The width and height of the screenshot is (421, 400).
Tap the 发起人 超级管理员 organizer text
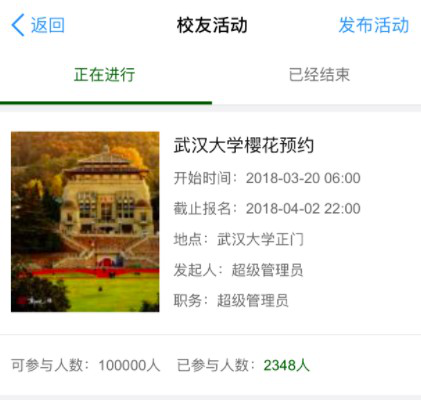tap(238, 270)
